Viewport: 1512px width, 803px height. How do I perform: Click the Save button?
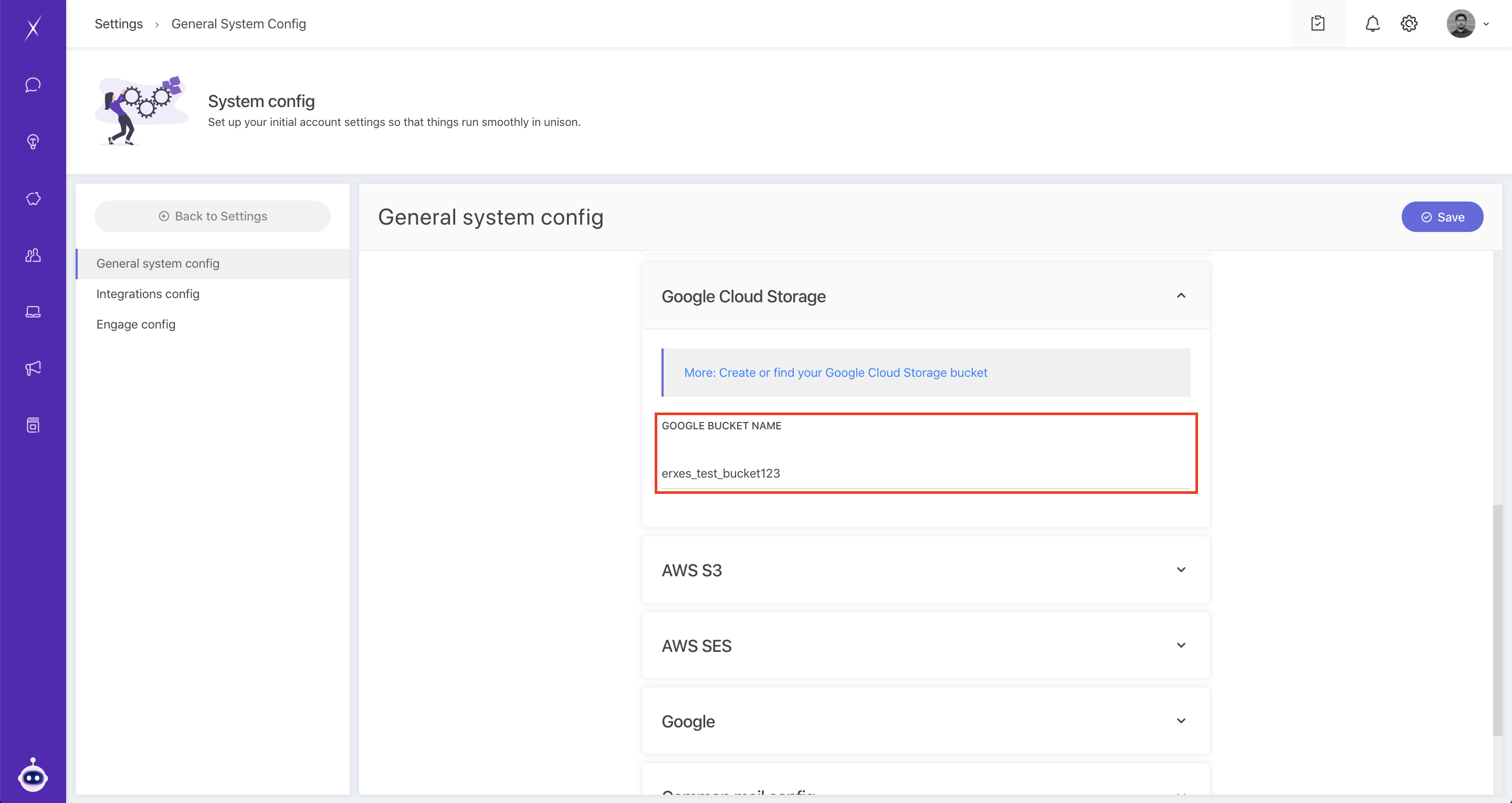(1442, 217)
